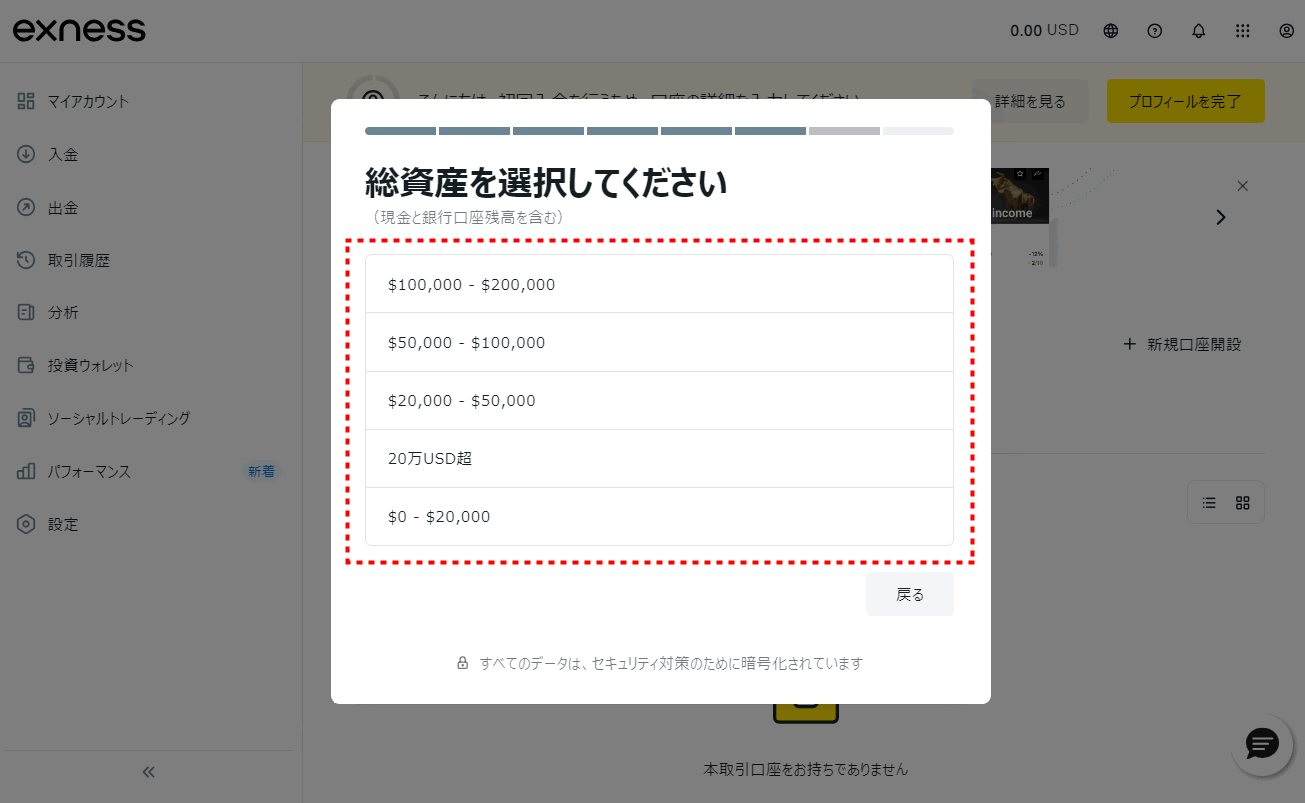Select $50,000 - $100,000 option

coord(659,342)
